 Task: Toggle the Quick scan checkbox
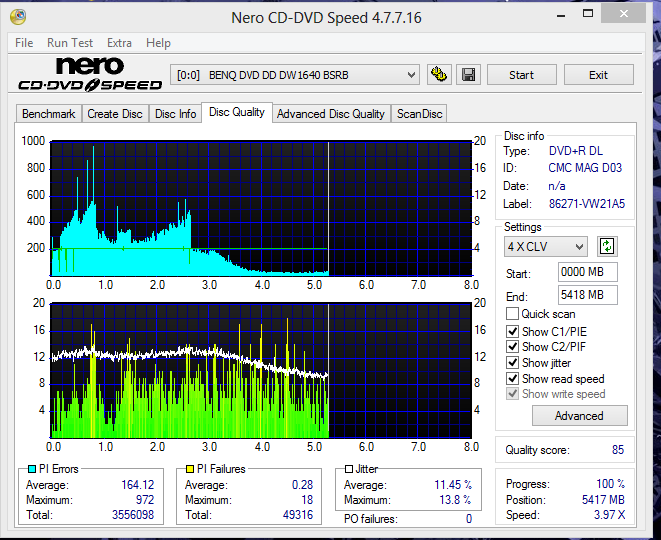(512, 314)
